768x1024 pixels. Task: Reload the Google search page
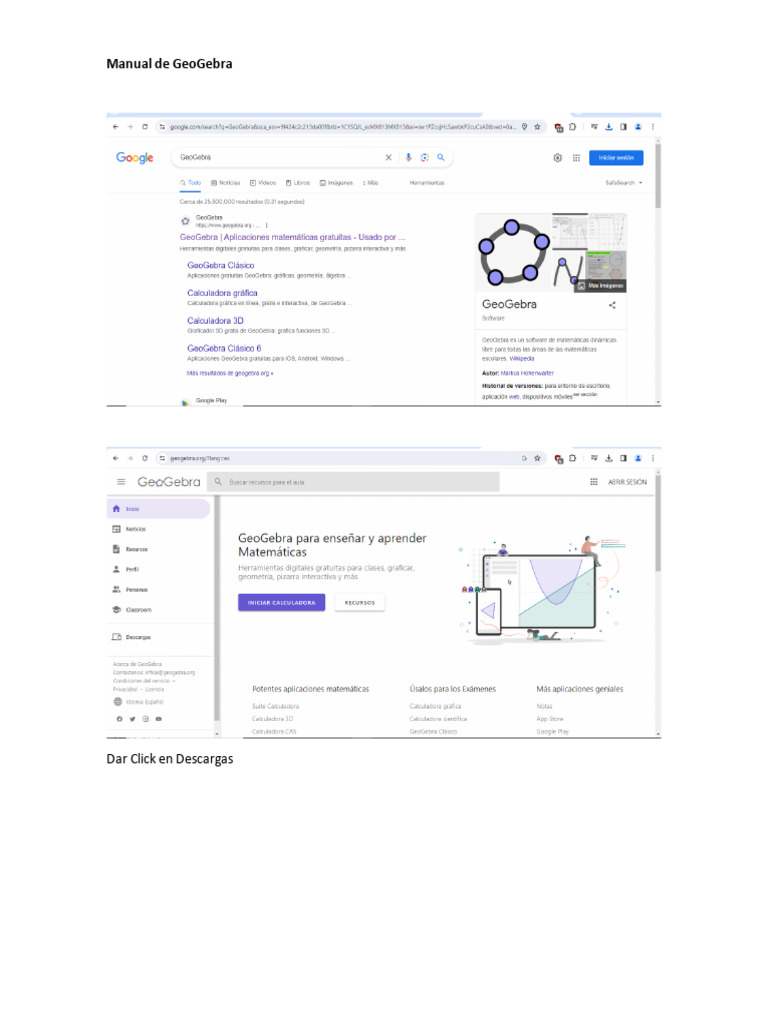144,127
